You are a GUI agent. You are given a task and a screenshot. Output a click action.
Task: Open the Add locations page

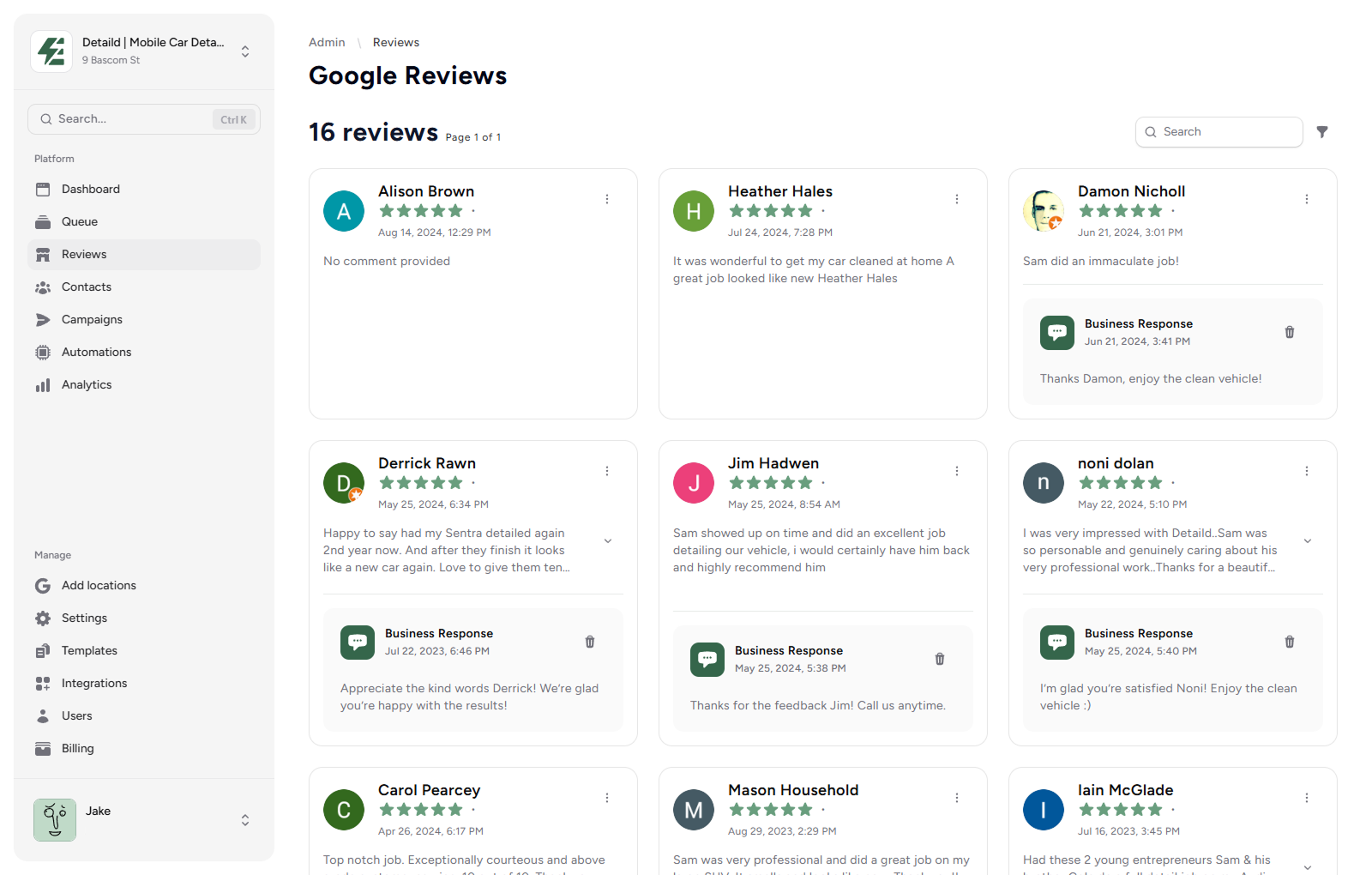99,586
